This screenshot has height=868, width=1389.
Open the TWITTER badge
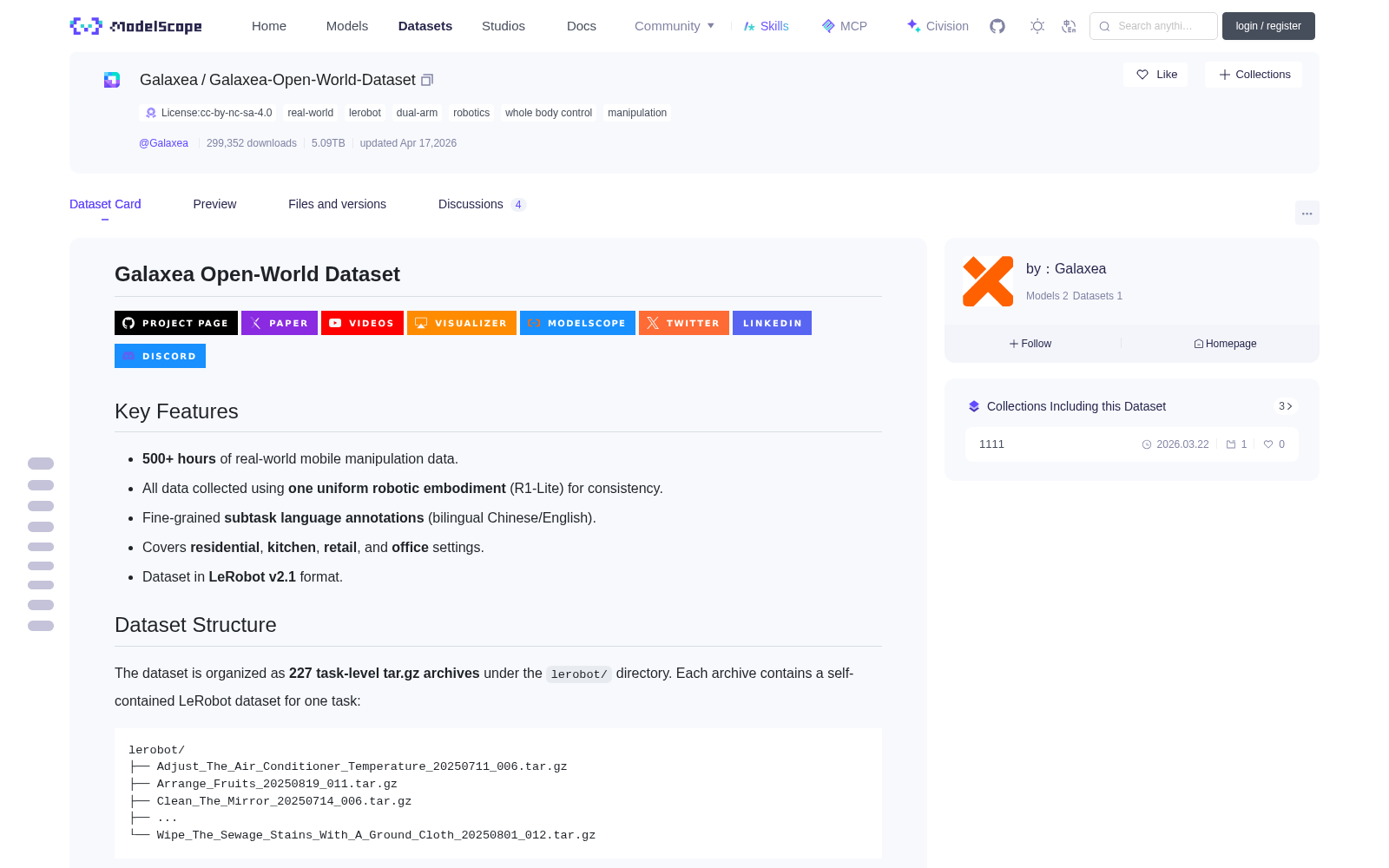[x=684, y=323]
